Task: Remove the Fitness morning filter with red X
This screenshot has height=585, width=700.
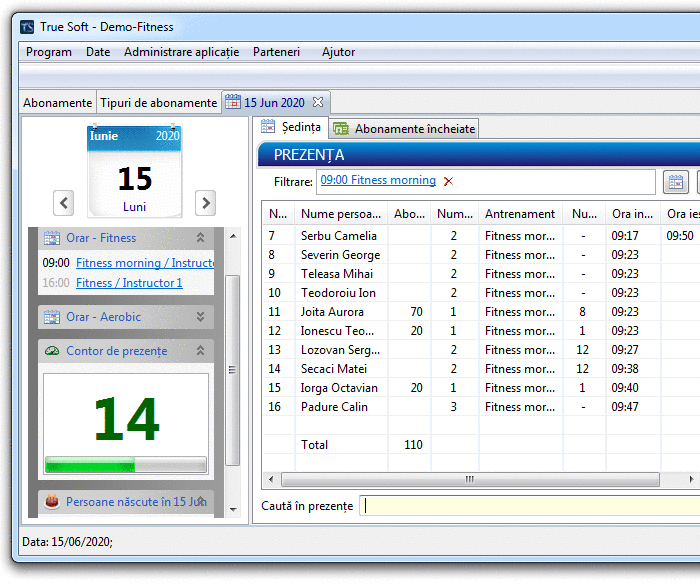Action: [x=448, y=181]
